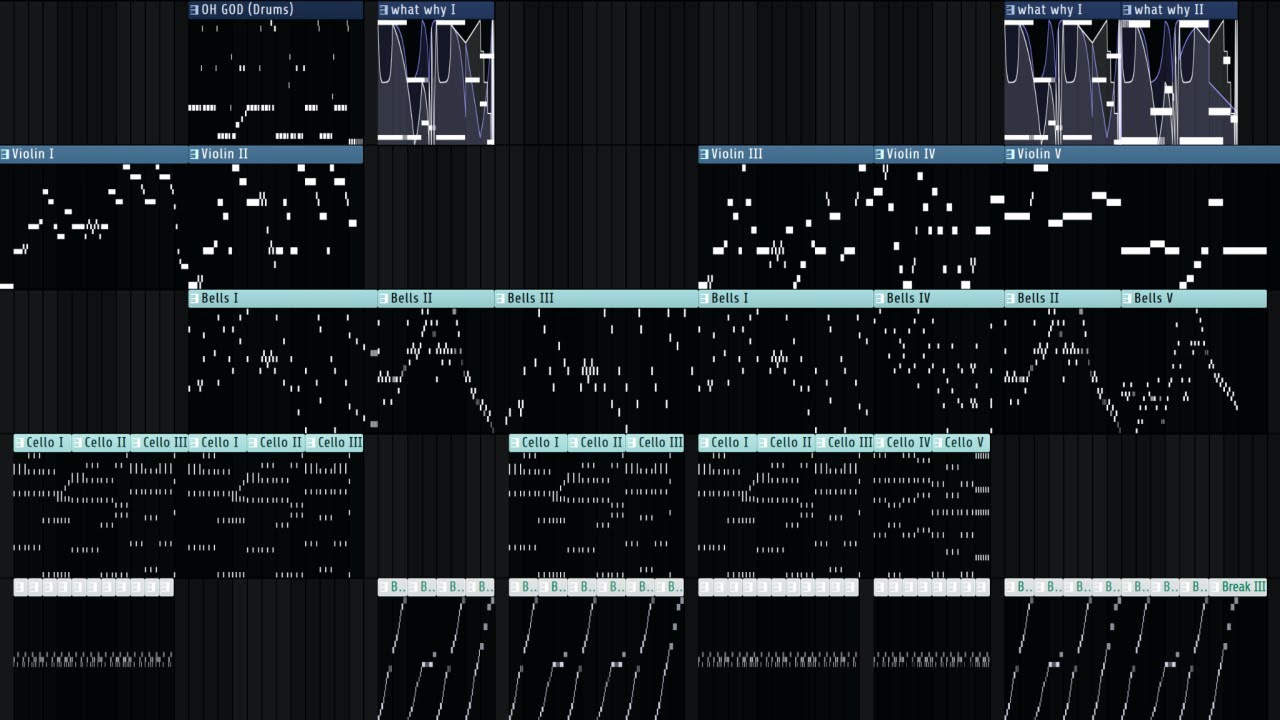
Task: Open Cello I icon beneath the Violin I clip
Action: coord(20,442)
